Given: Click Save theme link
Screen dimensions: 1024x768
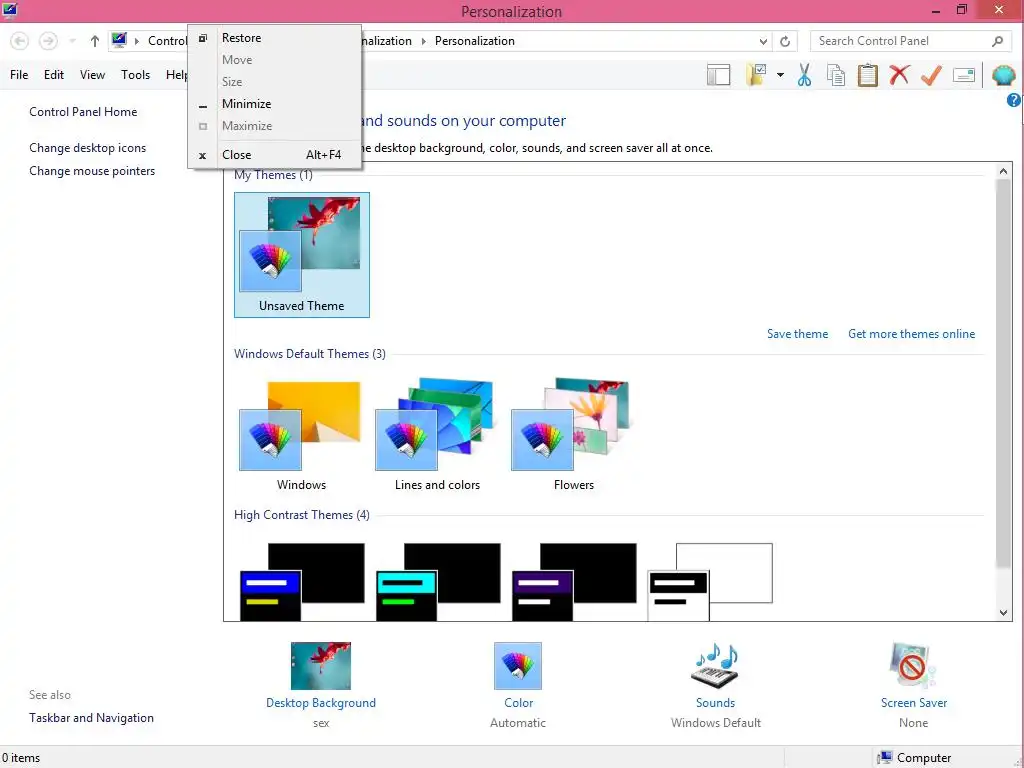Looking at the screenshot, I should 797,334.
